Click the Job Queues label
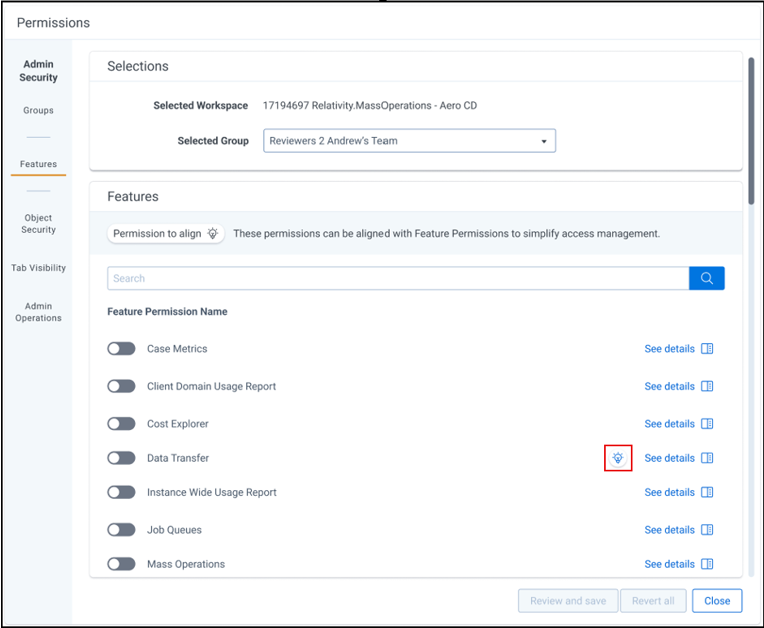Viewport: 764px width, 628px height. tap(174, 530)
